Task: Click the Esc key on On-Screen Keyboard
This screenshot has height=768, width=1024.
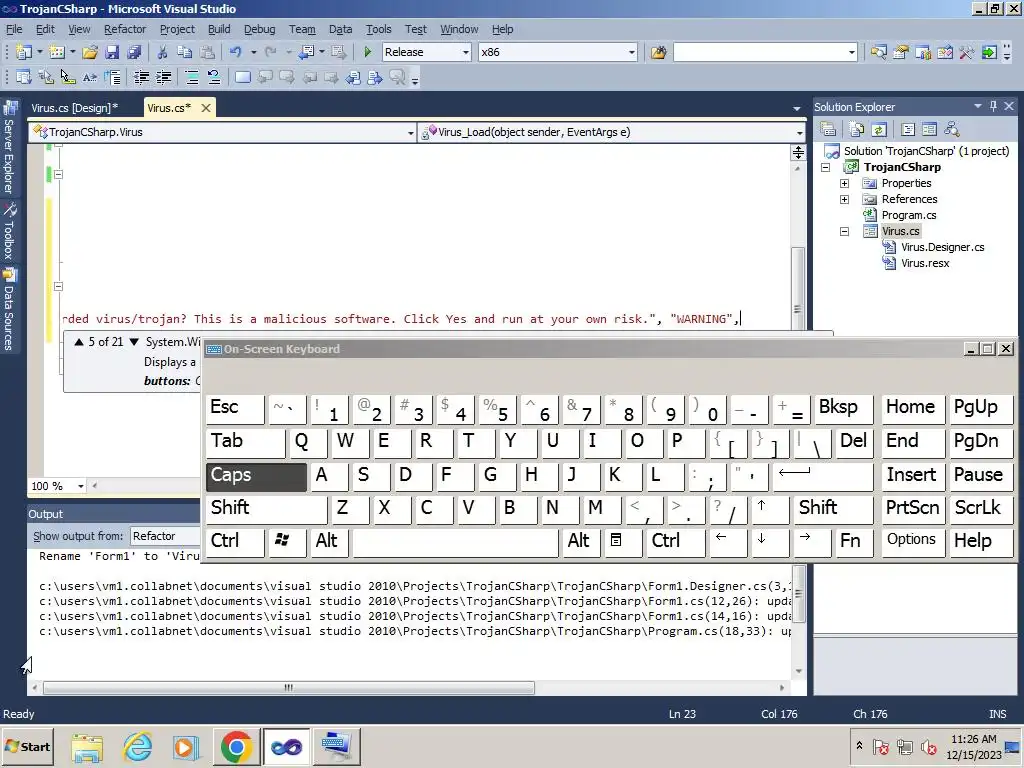Action: tap(235, 408)
